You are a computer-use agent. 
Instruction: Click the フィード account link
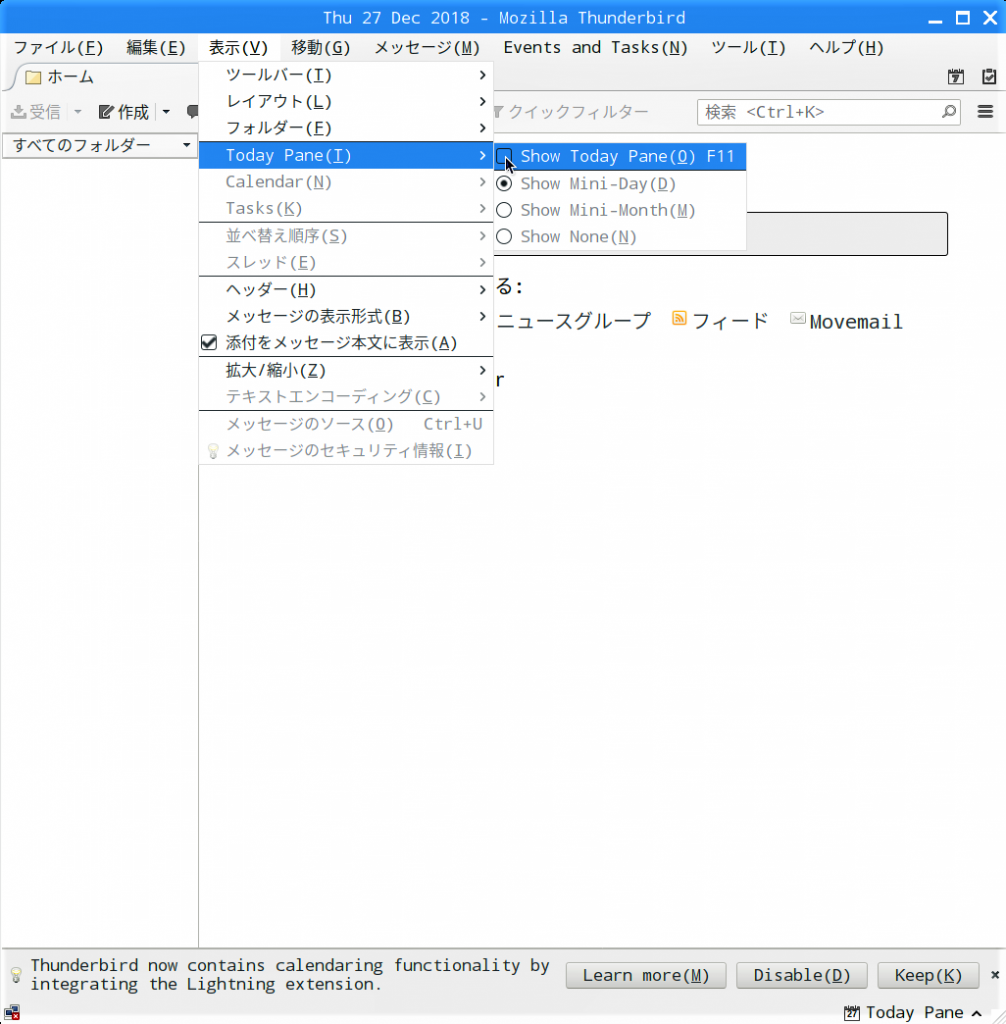click(730, 321)
